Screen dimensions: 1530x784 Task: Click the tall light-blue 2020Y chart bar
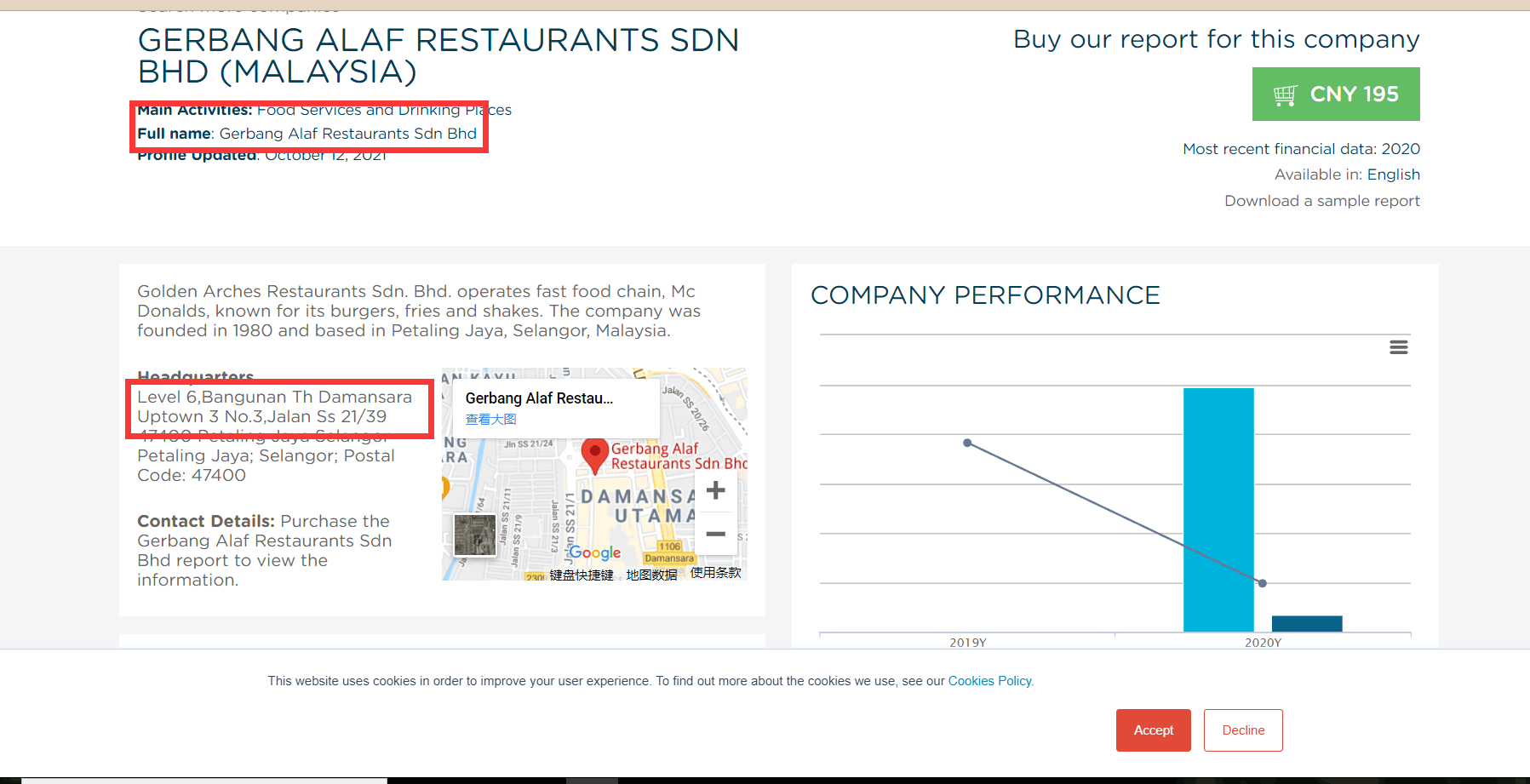tap(1218, 510)
